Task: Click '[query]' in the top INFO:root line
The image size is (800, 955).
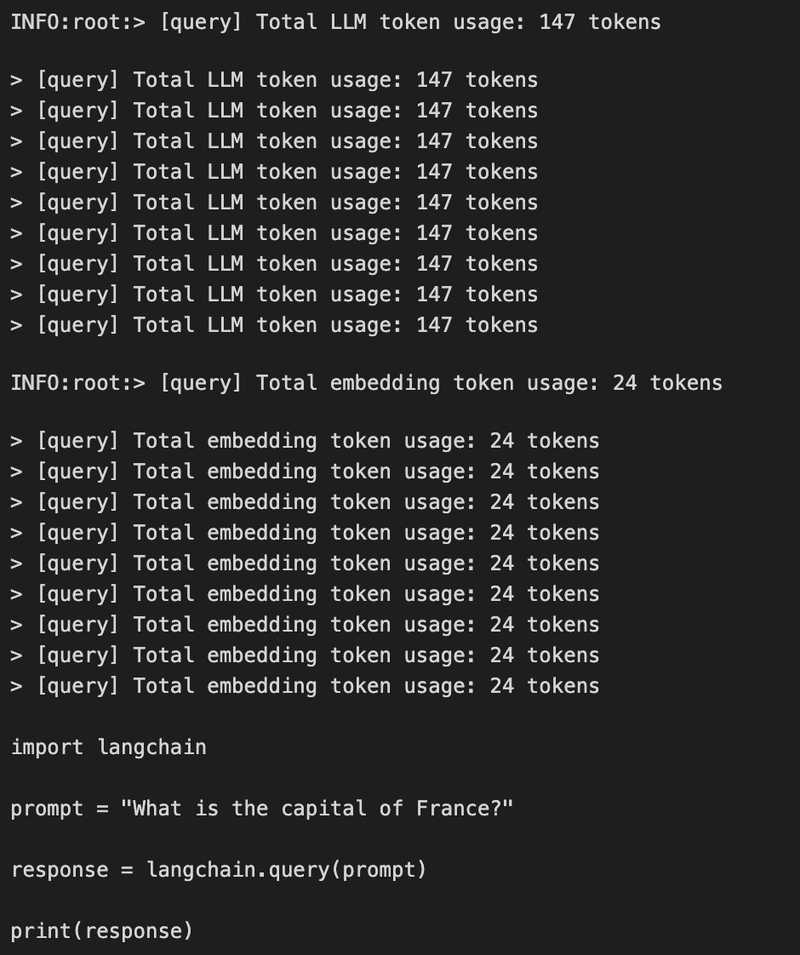Action: click(x=201, y=23)
